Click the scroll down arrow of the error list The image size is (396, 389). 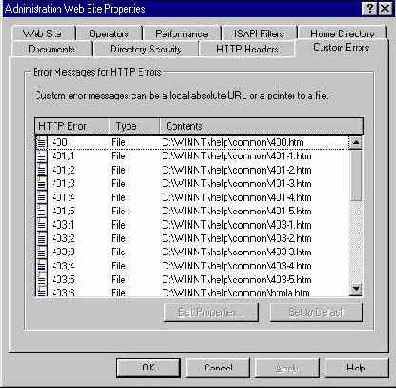[356, 289]
